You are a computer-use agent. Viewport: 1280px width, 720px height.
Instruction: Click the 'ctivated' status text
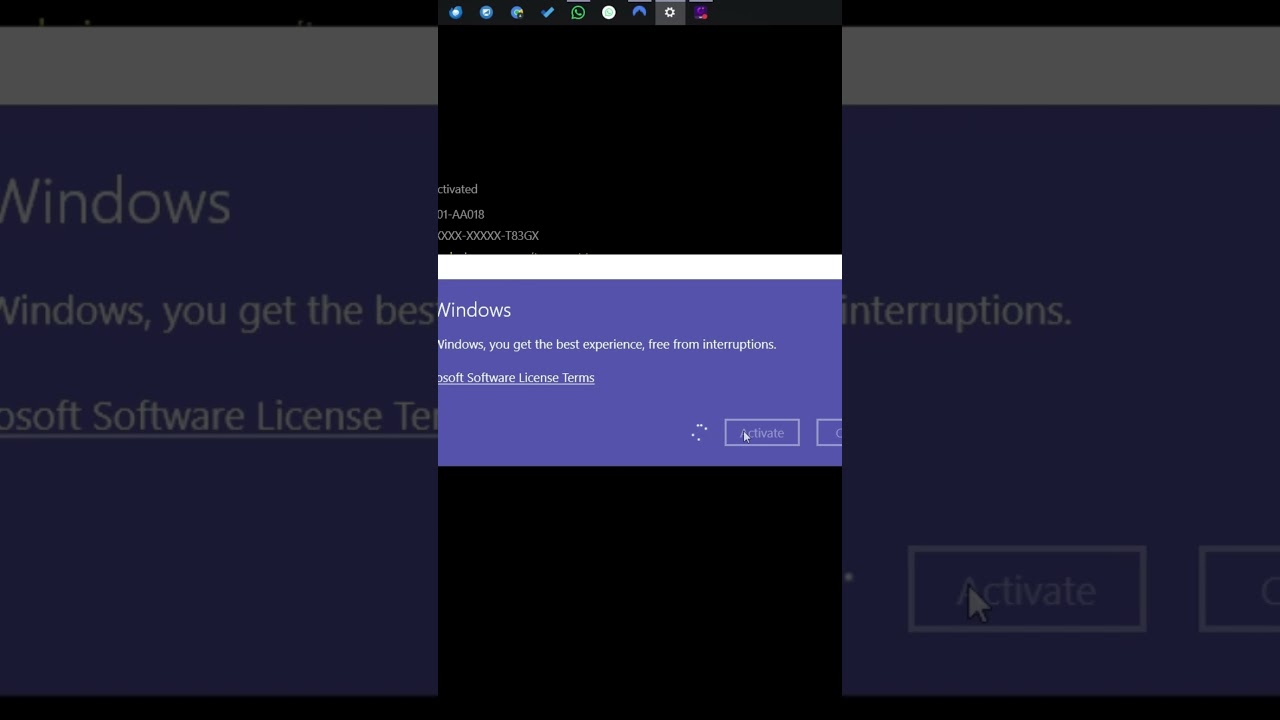click(x=458, y=189)
